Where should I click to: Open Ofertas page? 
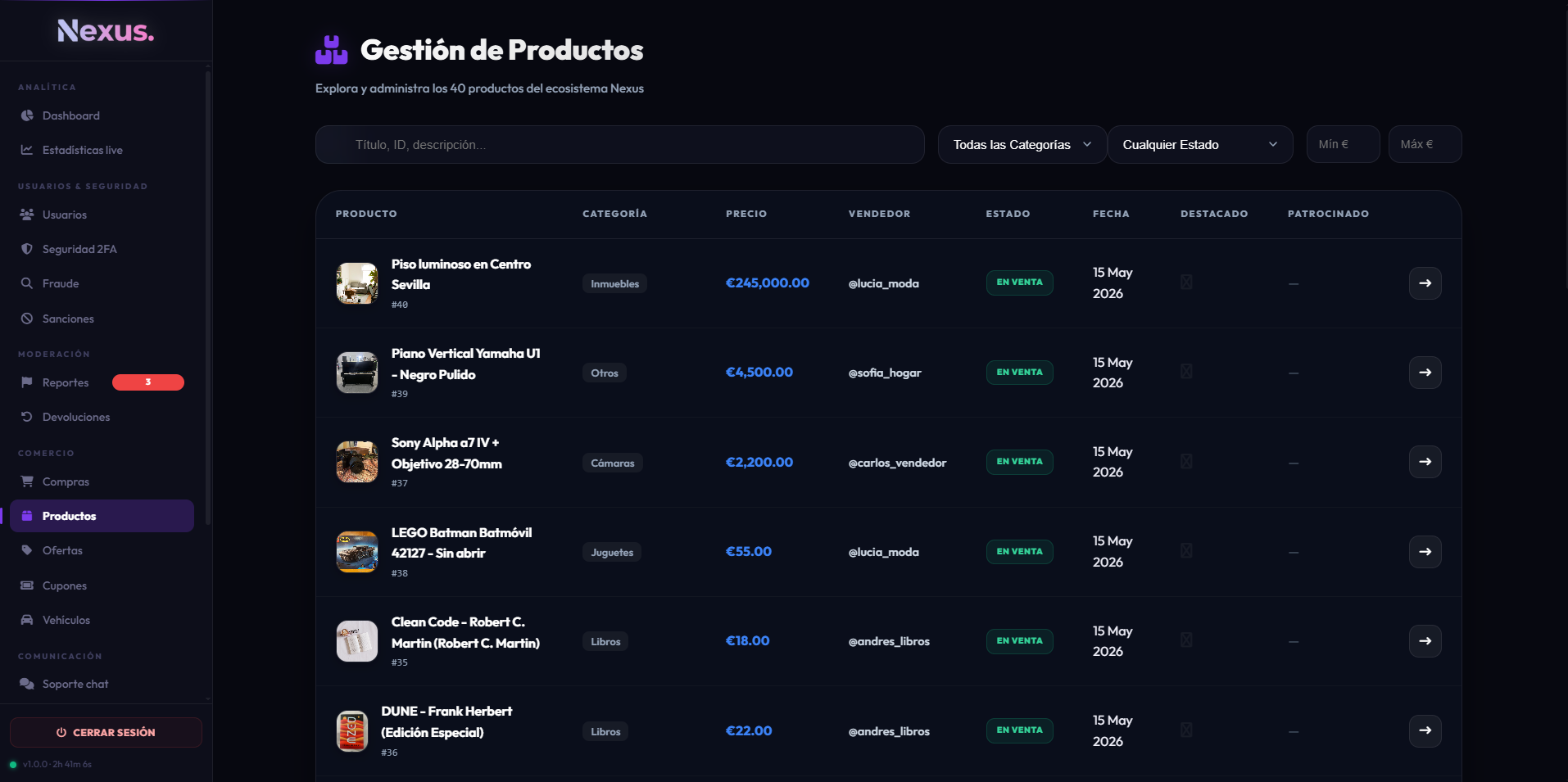(102, 550)
